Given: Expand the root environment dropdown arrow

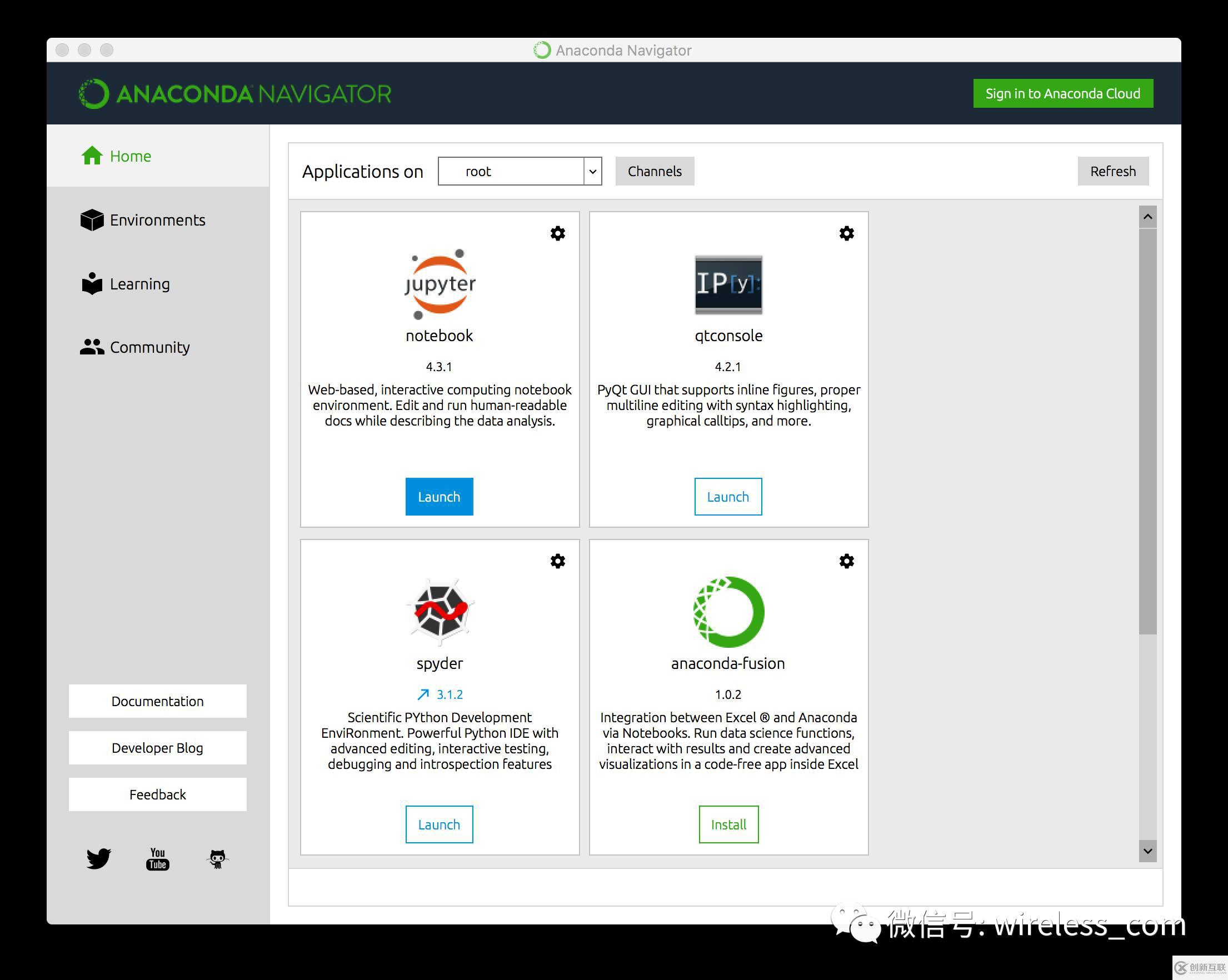Looking at the screenshot, I should click(x=592, y=172).
